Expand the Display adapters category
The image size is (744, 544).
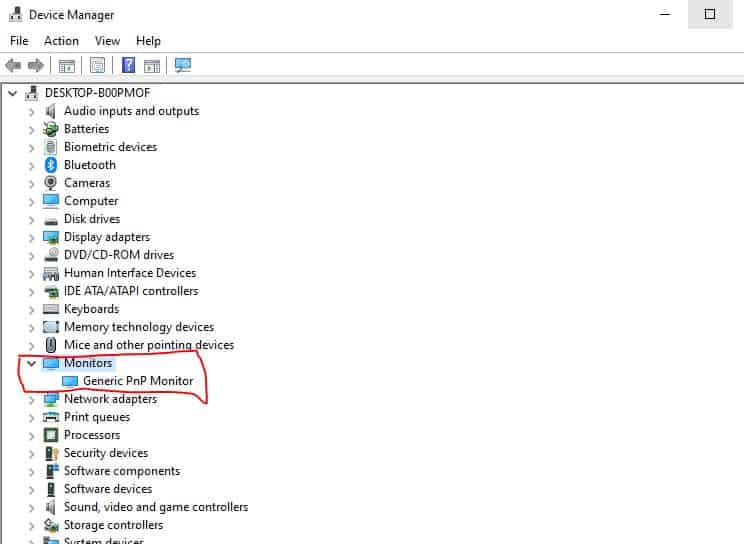click(x=31, y=238)
